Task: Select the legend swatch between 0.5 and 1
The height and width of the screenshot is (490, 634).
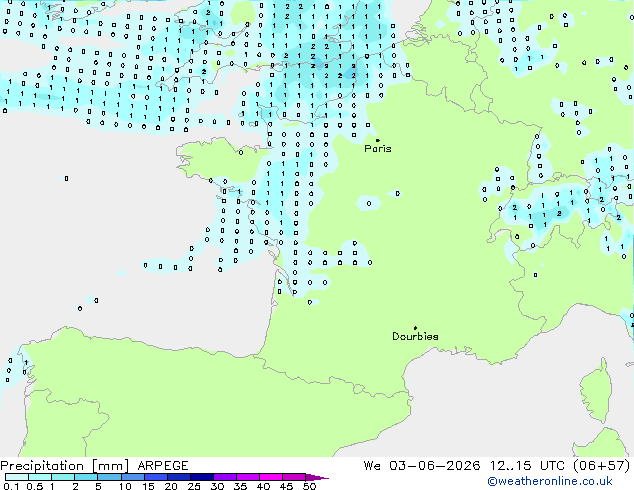Action: pos(40,477)
